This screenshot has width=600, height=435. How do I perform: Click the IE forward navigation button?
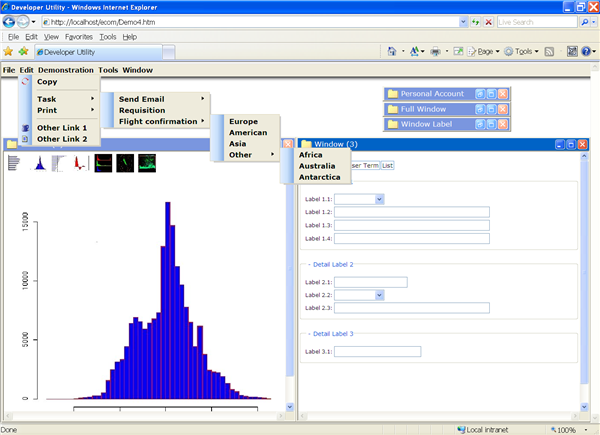(x=23, y=22)
